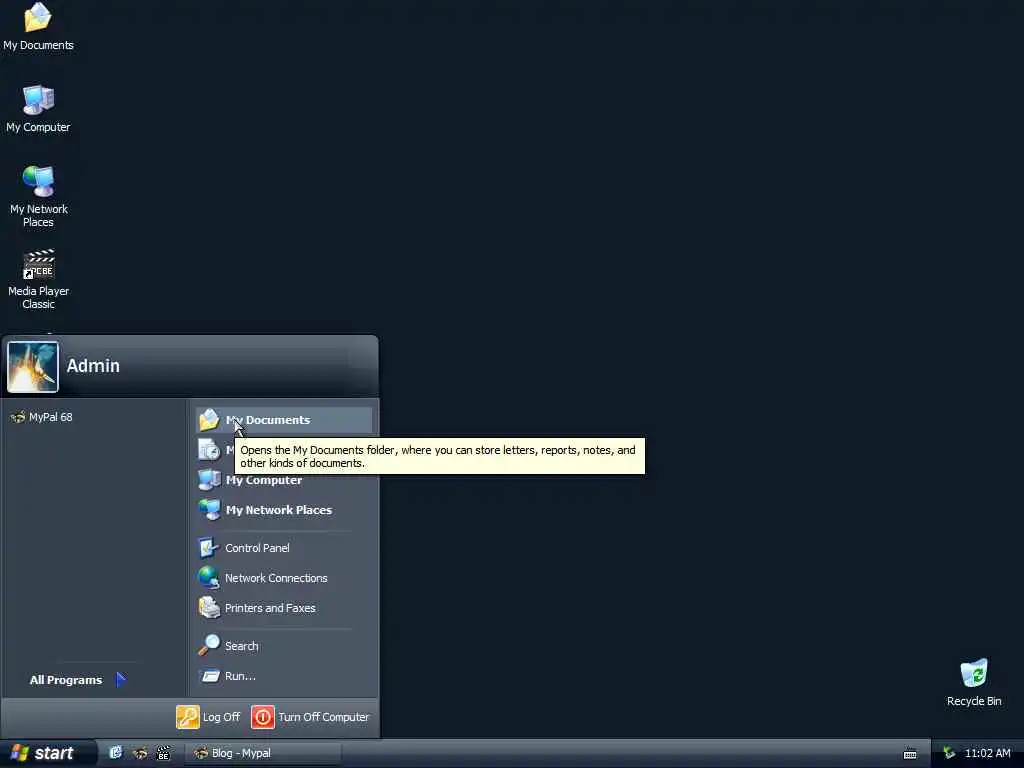Open the Recycle Bin on desktop

pos(974,682)
